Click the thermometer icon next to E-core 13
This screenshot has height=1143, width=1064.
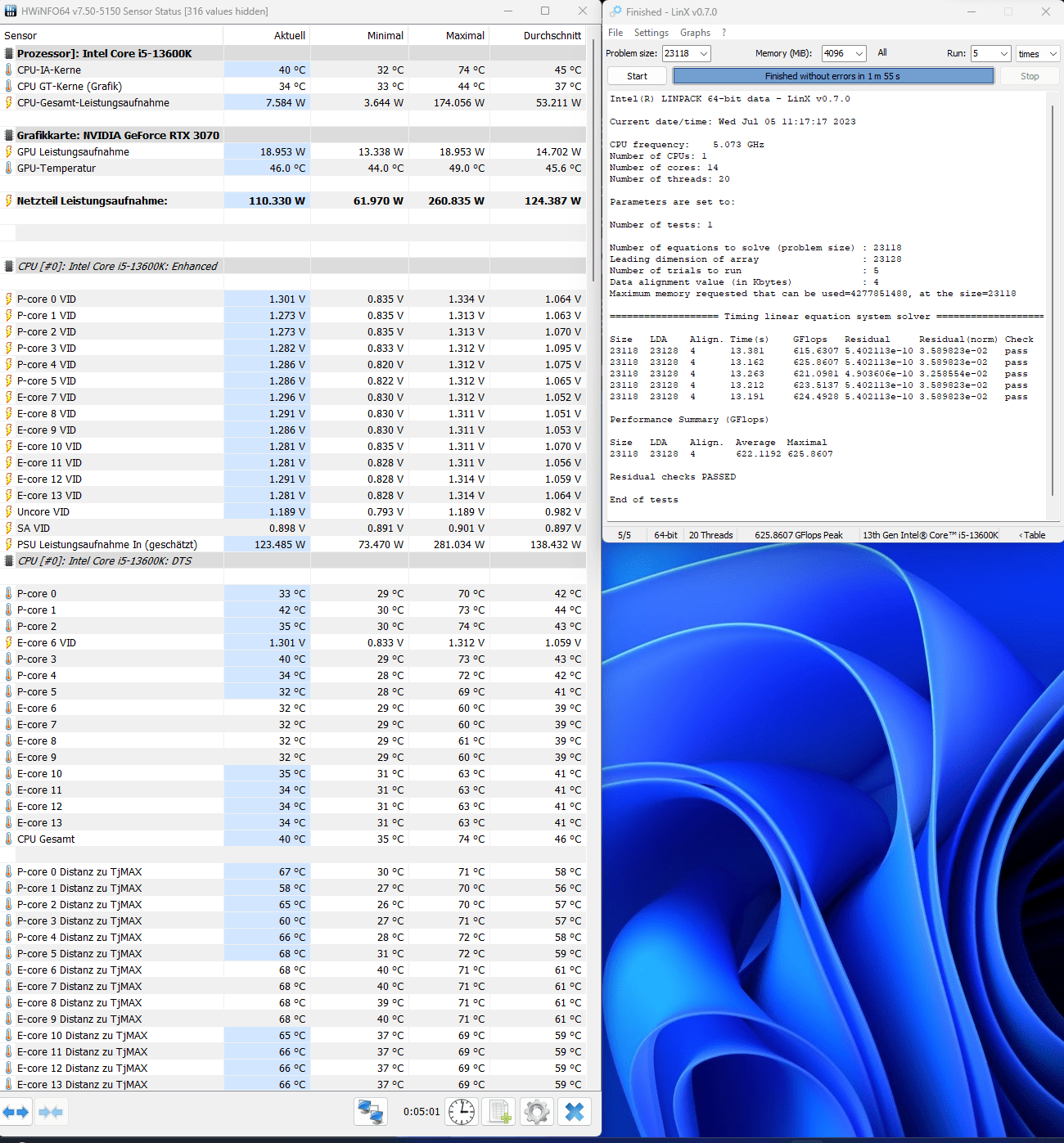(x=9, y=822)
